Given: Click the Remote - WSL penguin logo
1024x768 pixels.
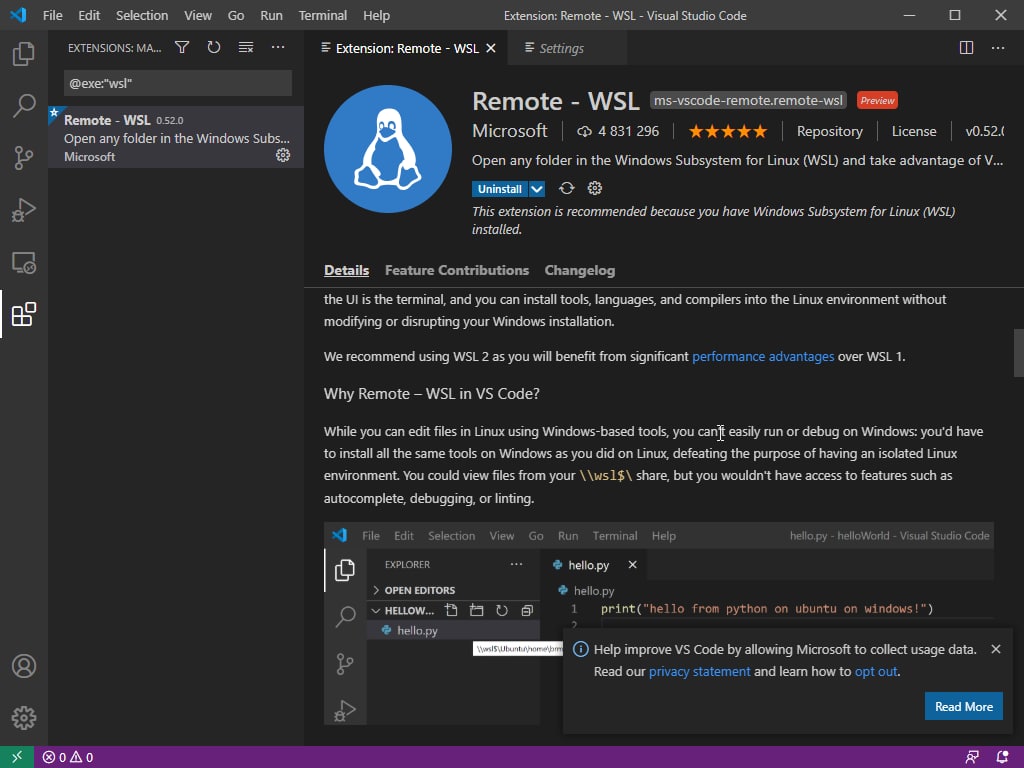Looking at the screenshot, I should tap(388, 149).
